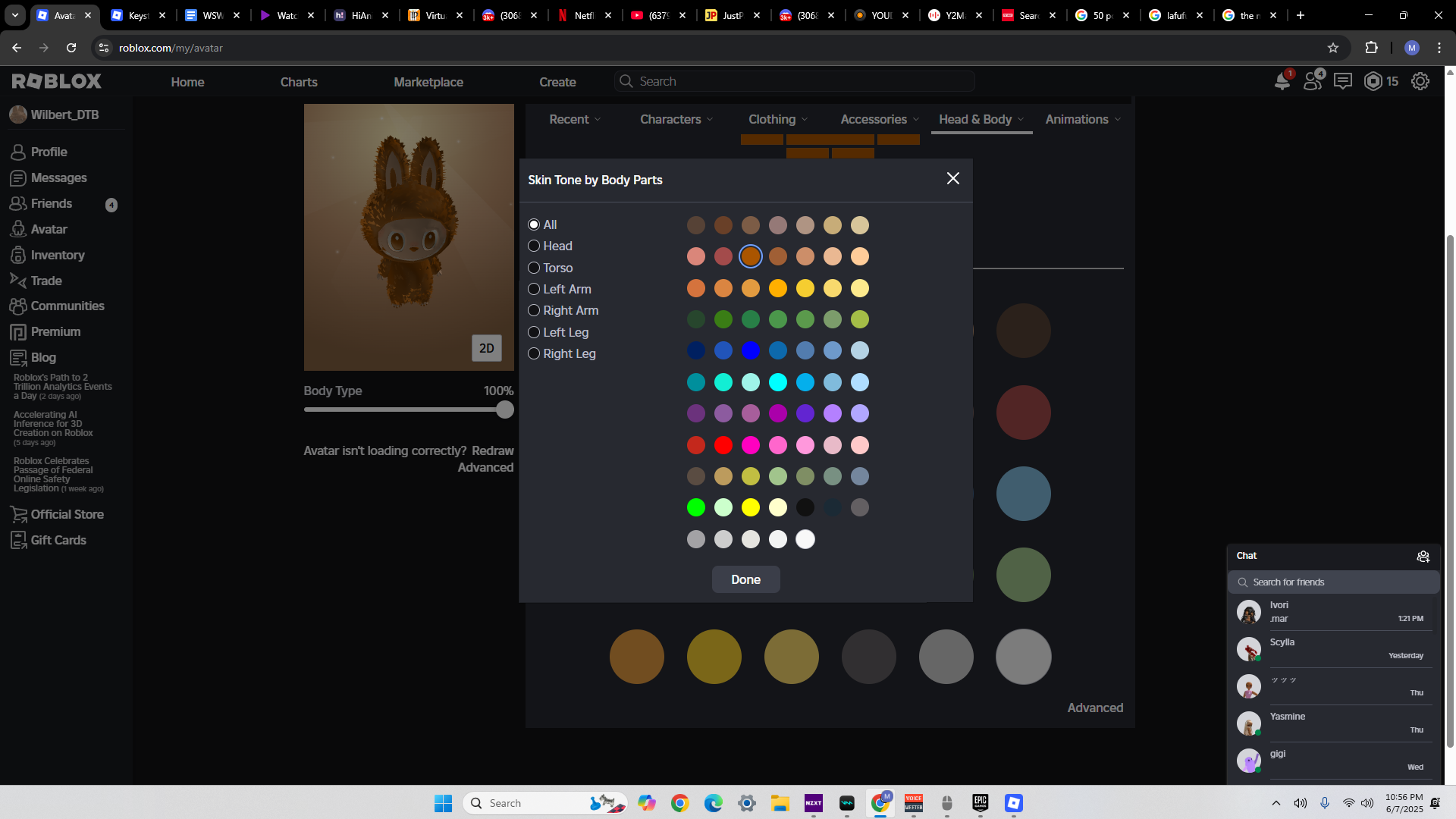
Task: Open the browser extensions icon
Action: pyautogui.click(x=1371, y=48)
